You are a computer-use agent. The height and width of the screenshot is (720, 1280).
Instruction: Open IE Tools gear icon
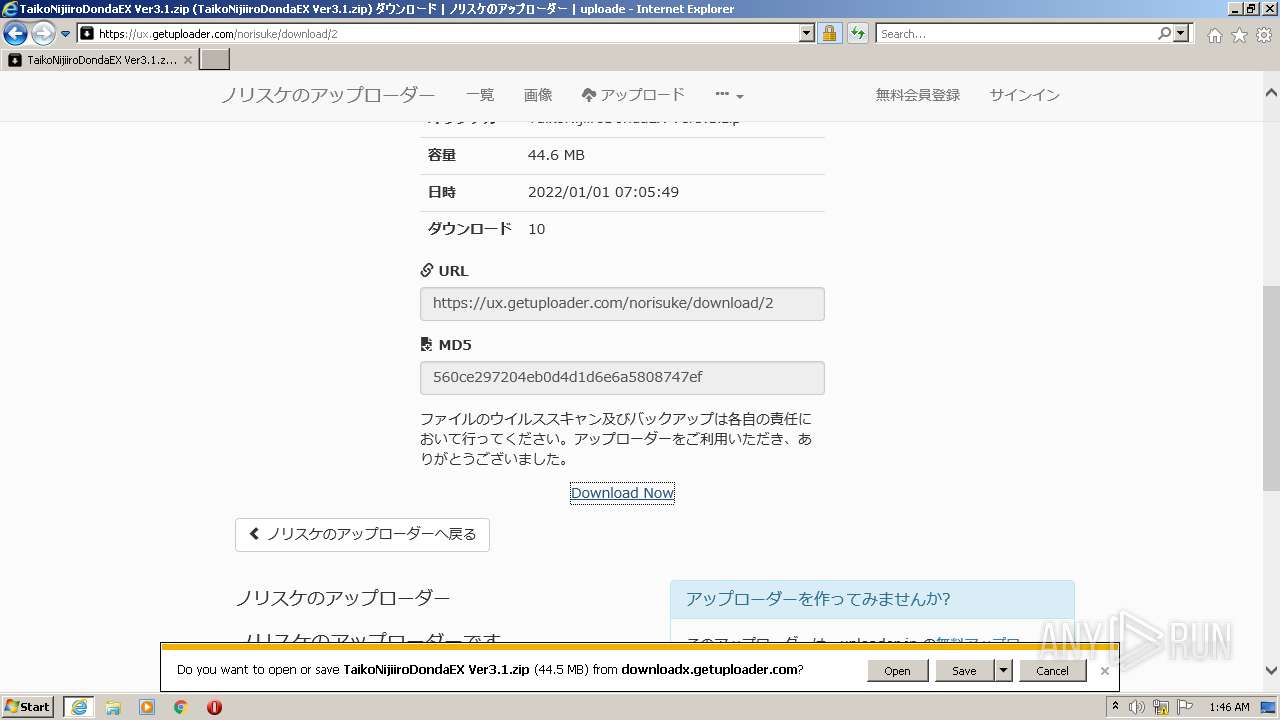tap(1264, 35)
